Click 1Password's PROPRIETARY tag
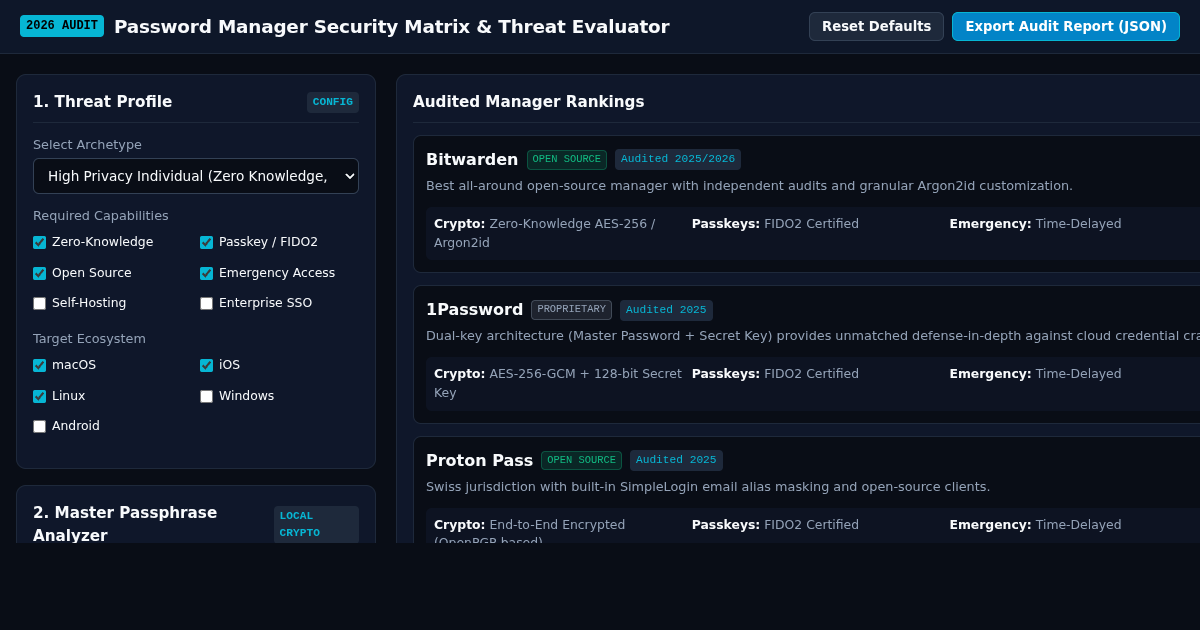 tap(571, 310)
